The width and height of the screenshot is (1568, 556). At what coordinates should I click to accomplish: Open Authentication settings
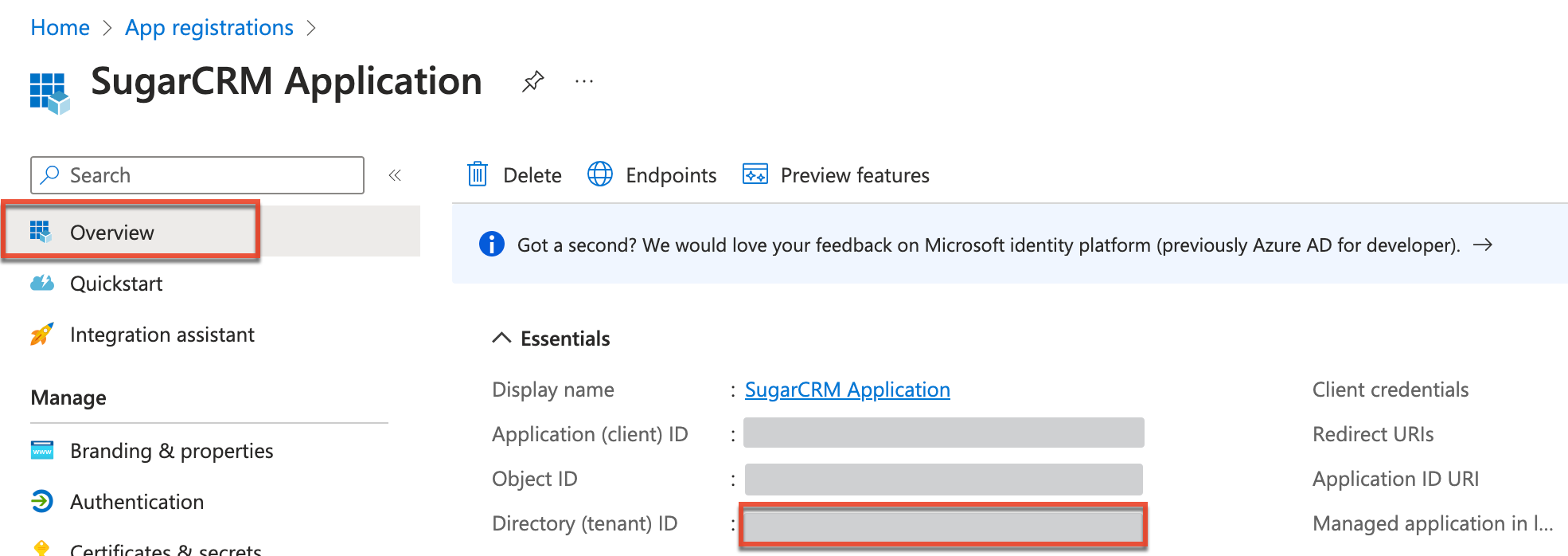[x=137, y=502]
